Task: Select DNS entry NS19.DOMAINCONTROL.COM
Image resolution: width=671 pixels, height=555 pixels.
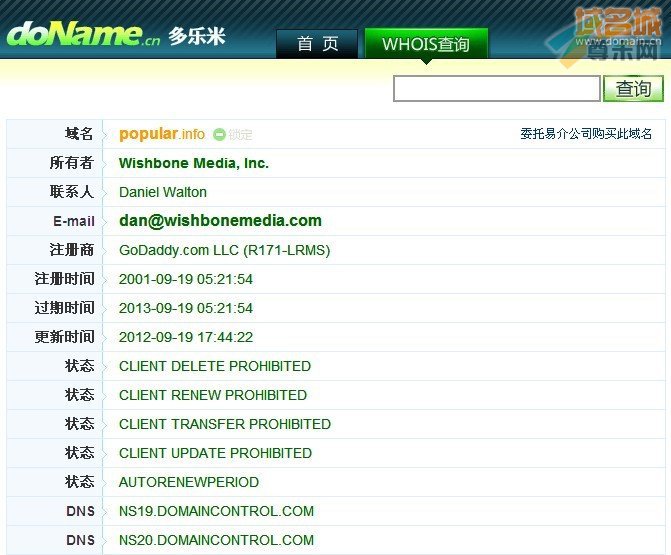Action: coord(216,511)
